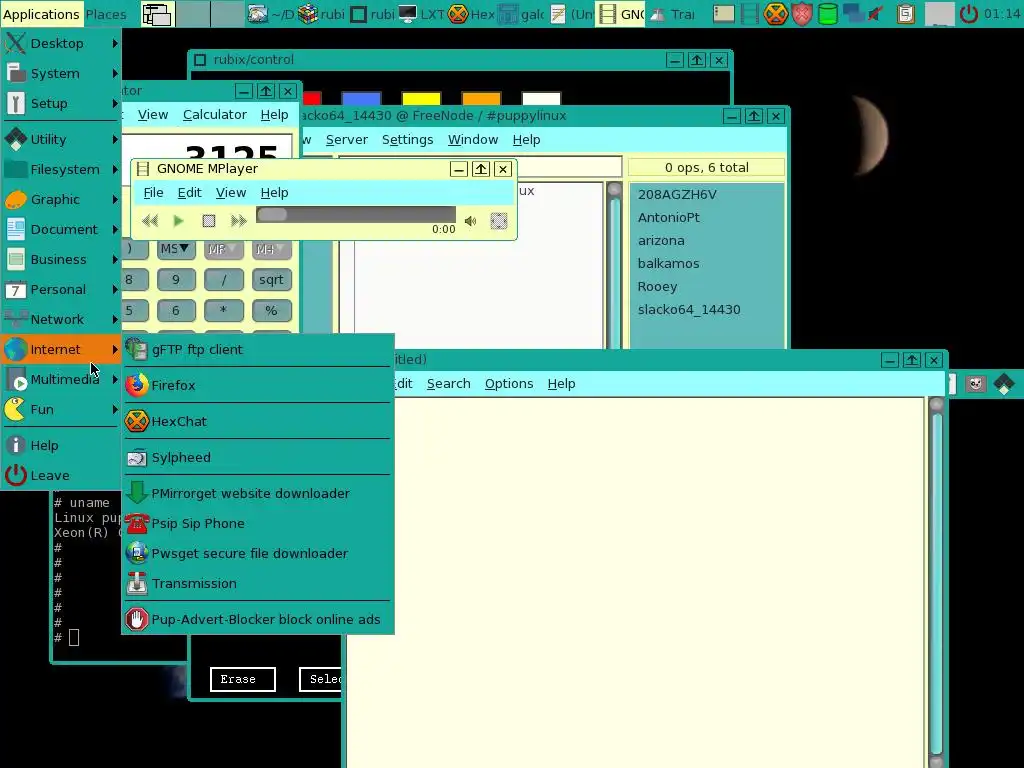This screenshot has height=768, width=1024.
Task: Open the Network menu category
Action: click(61, 319)
